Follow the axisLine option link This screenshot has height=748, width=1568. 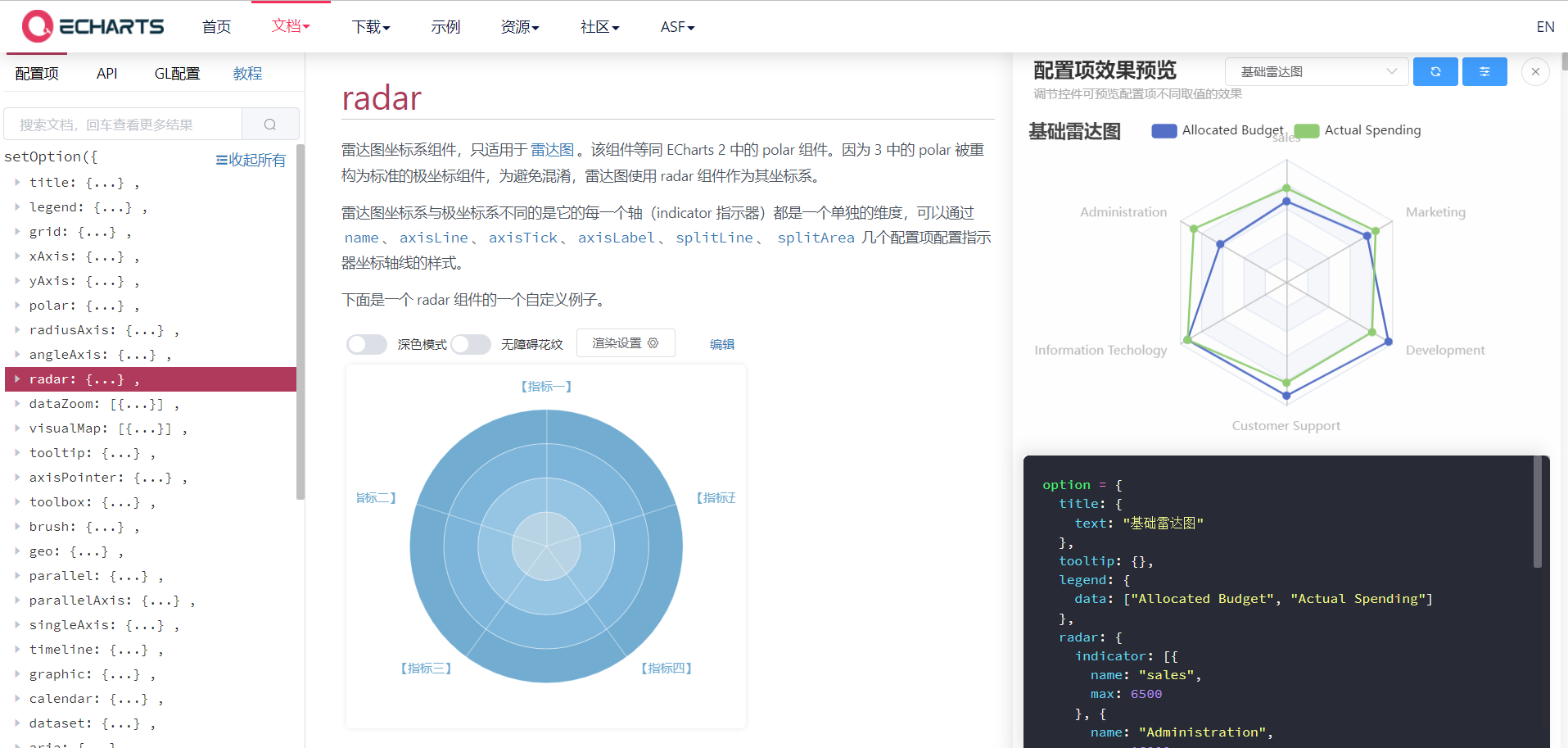pyautogui.click(x=433, y=238)
